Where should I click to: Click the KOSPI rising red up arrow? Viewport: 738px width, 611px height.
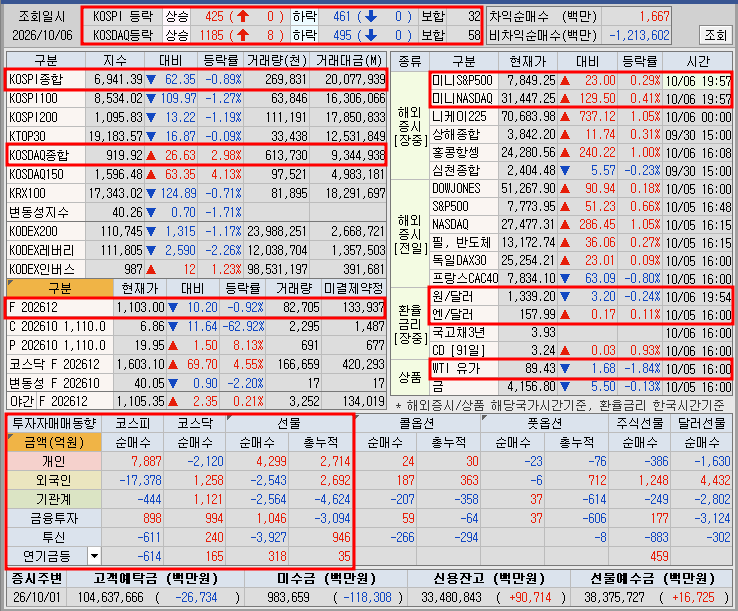[x=243, y=16]
